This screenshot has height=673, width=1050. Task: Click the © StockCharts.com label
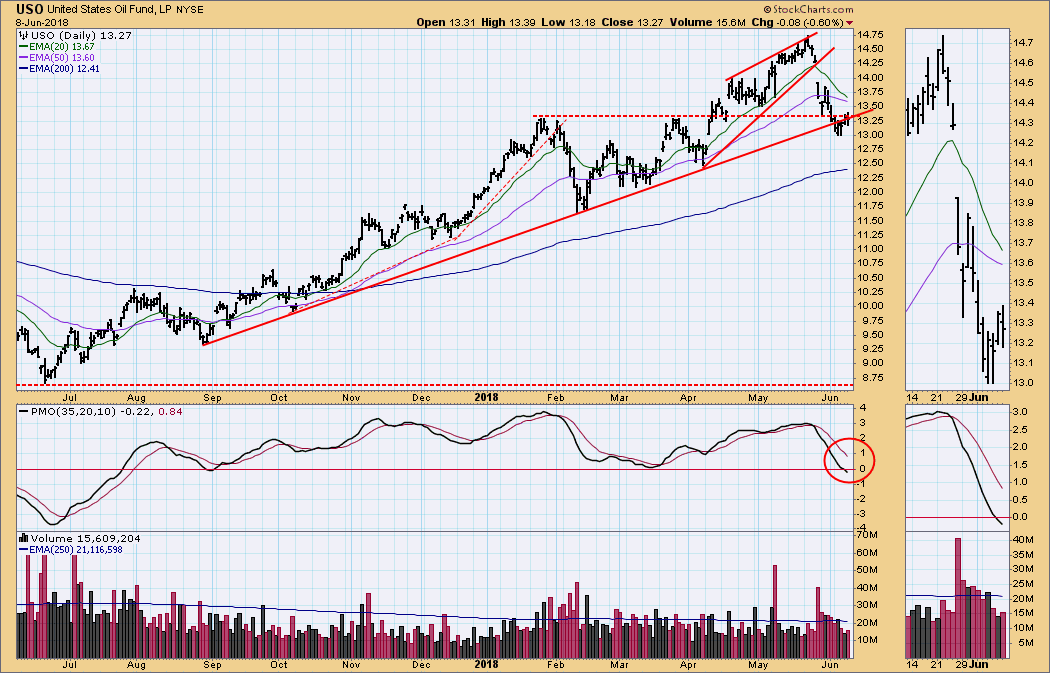809,9
